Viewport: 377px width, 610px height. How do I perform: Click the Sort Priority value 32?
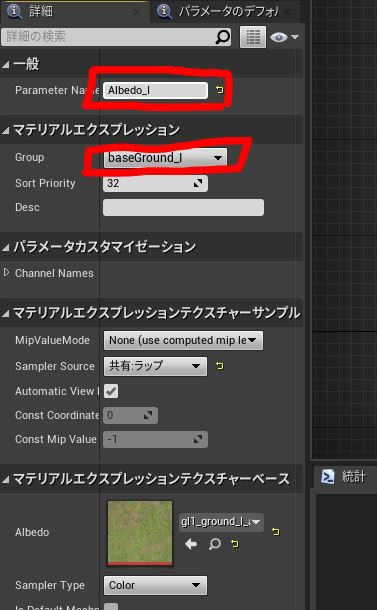(155, 183)
